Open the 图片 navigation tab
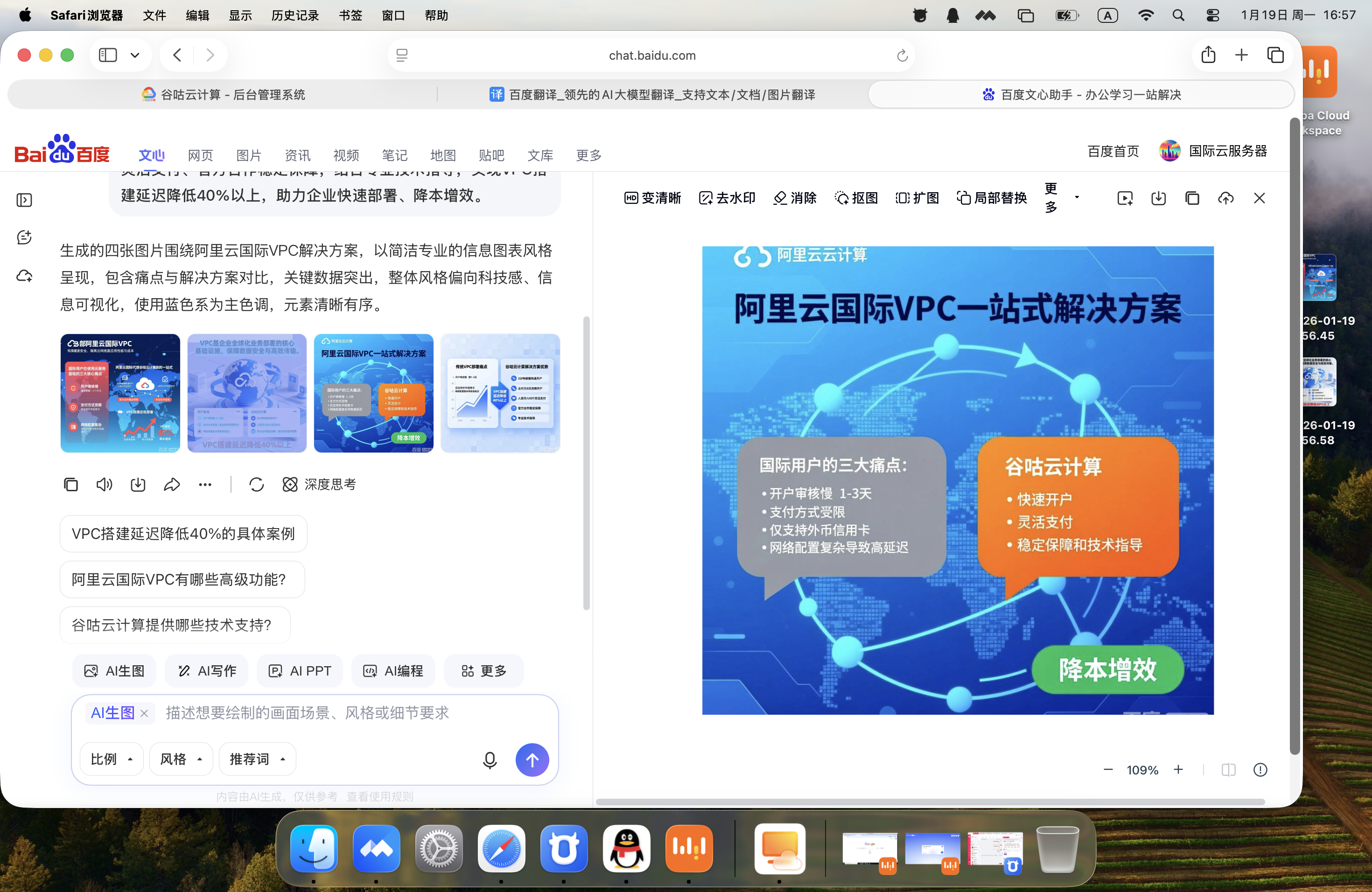This screenshot has height=892, width=1372. point(248,155)
